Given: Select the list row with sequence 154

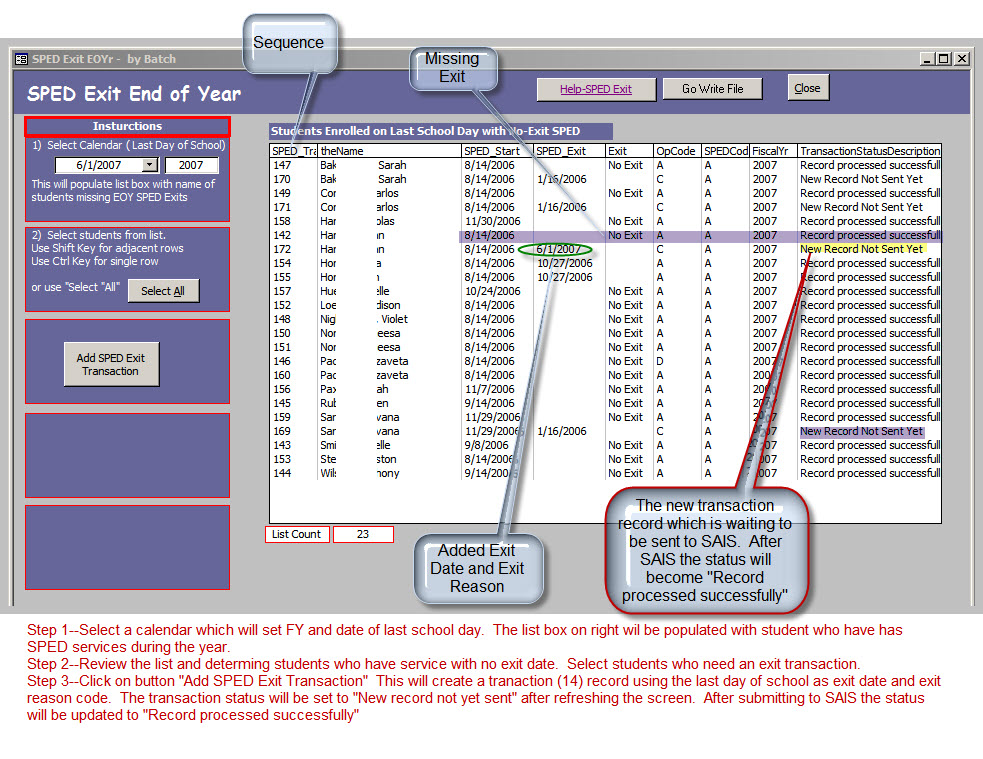Looking at the screenshot, I should (x=606, y=263).
